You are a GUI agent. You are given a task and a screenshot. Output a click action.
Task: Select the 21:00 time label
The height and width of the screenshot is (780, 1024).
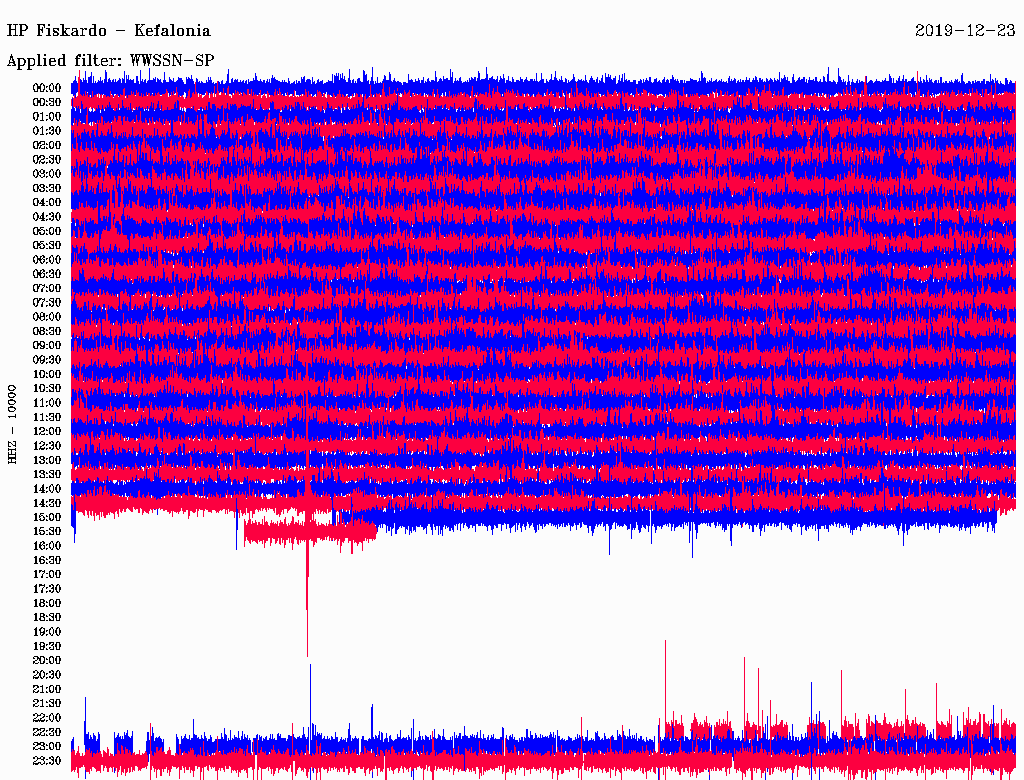(x=47, y=690)
